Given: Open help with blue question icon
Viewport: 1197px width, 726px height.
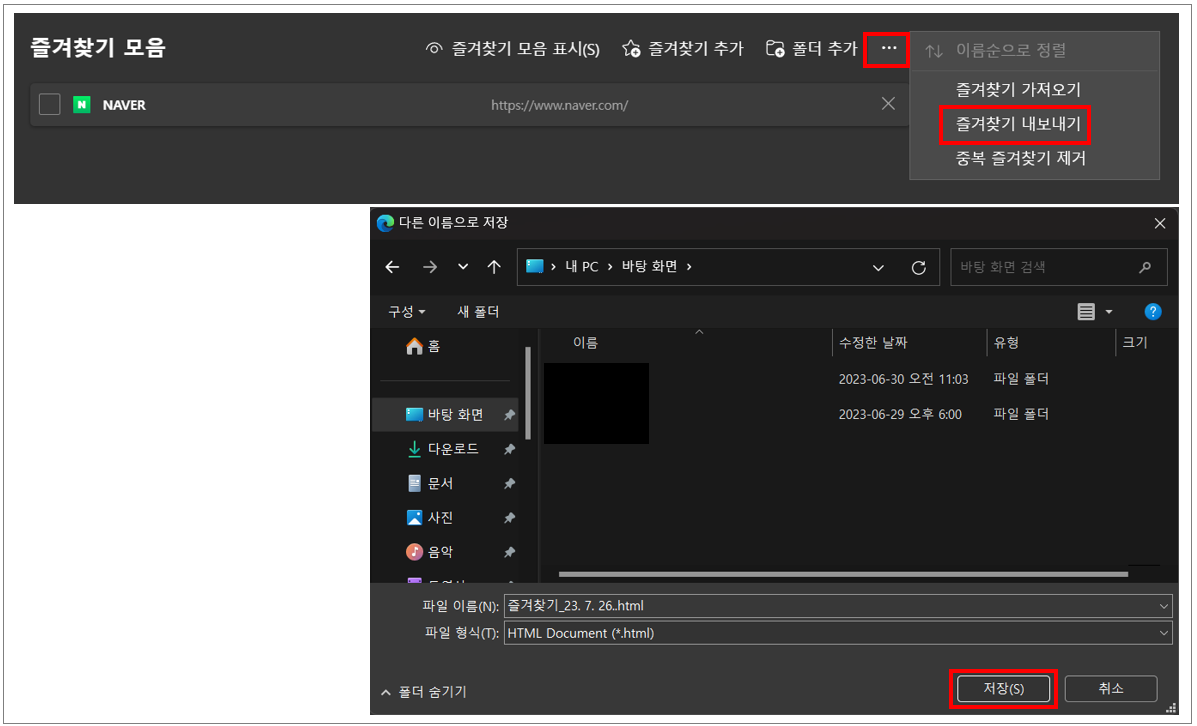Looking at the screenshot, I should pos(1153,311).
